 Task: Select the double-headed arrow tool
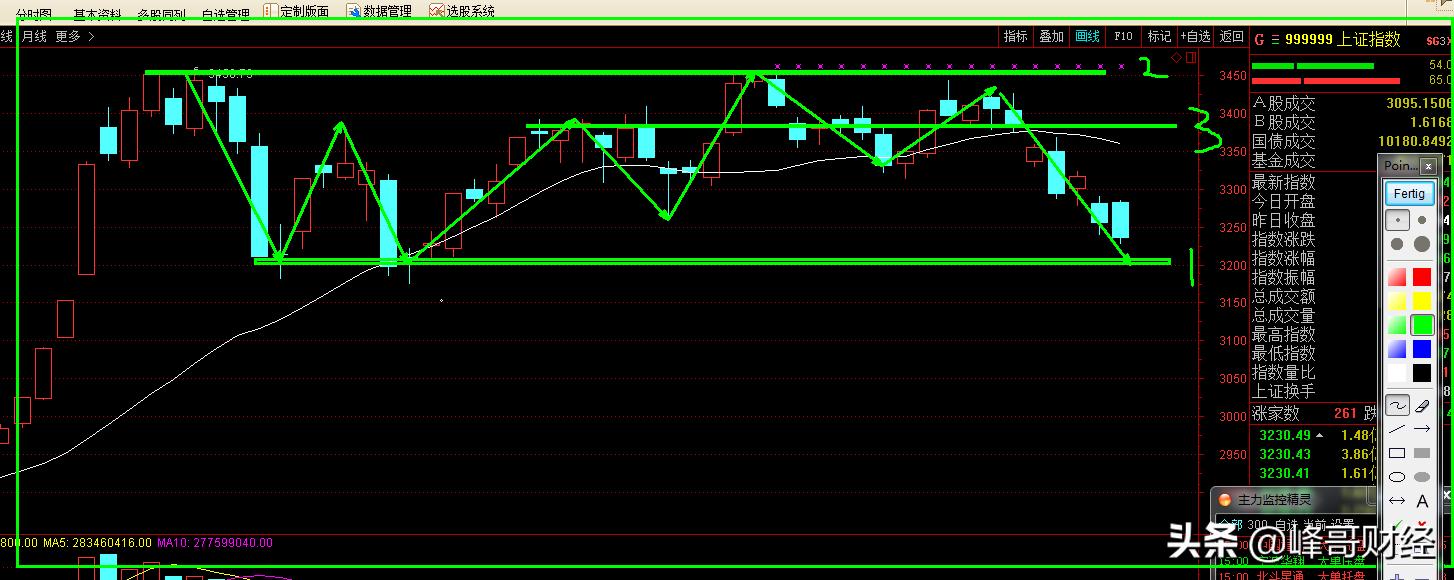pos(1397,501)
